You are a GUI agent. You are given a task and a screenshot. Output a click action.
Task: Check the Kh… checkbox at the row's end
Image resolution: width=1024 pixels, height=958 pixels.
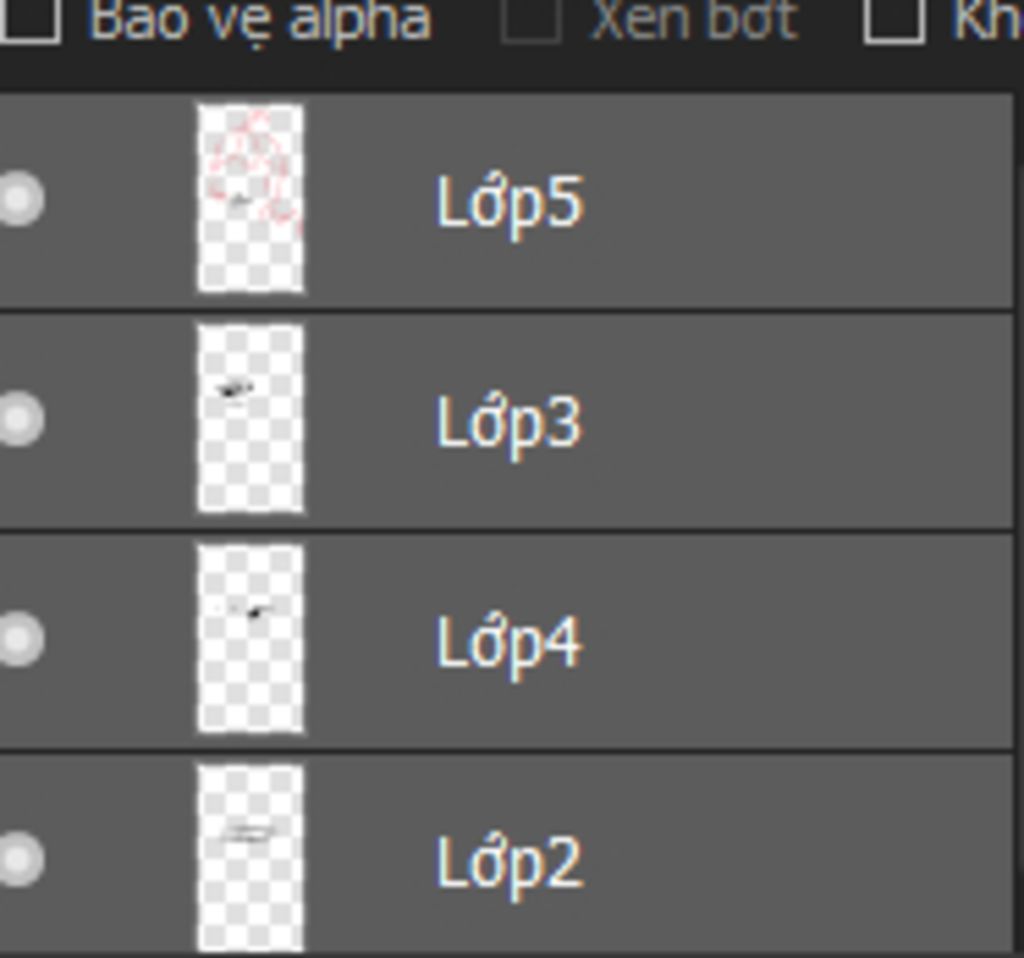coord(894,20)
